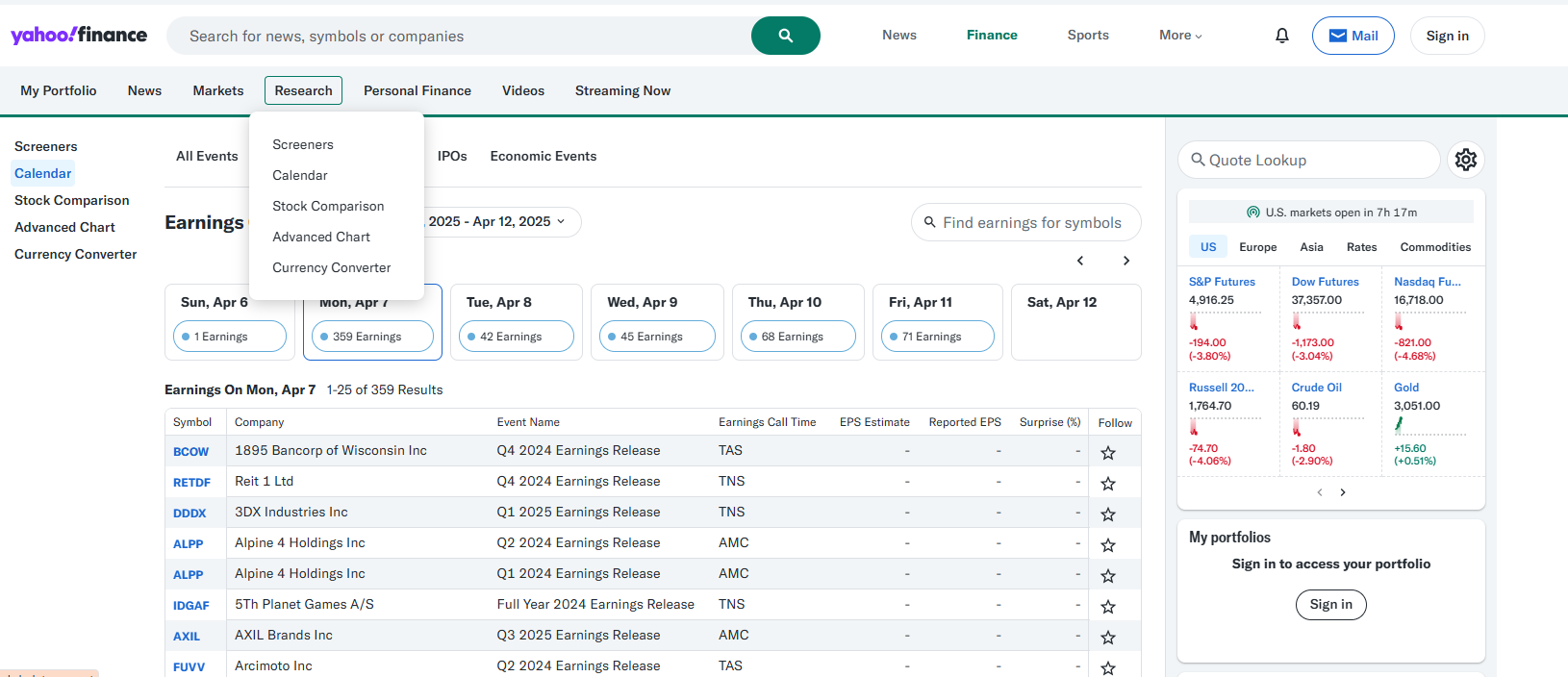1568x677 pixels.
Task: Click the Yahoo Finance logo
Action: pyautogui.click(x=79, y=36)
